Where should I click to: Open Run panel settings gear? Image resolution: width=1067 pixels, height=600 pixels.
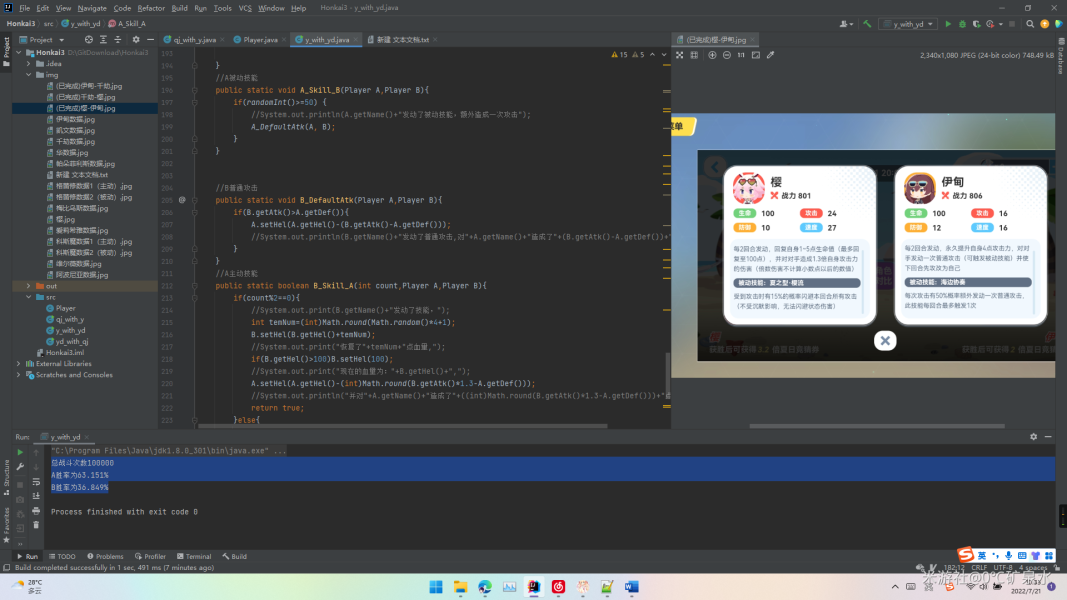coord(1034,437)
